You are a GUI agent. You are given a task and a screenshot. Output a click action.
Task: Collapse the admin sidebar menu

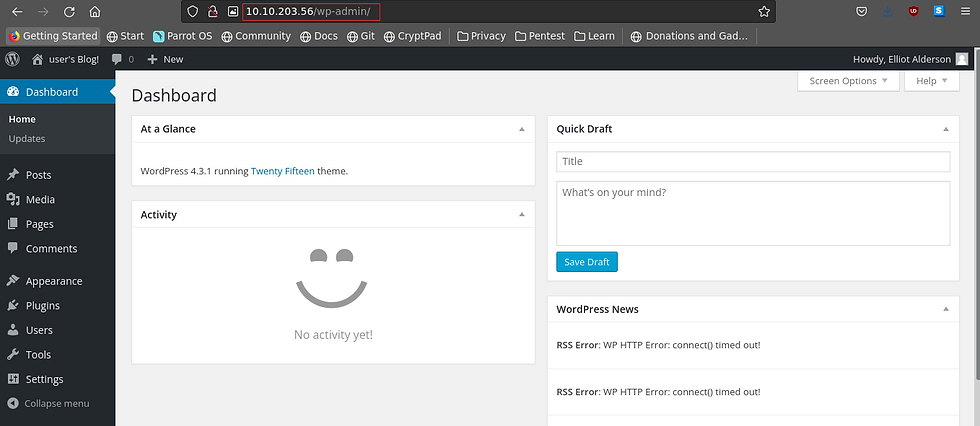tap(49, 404)
